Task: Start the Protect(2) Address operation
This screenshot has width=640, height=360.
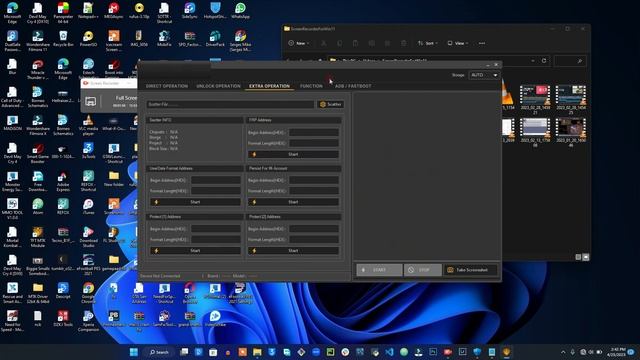Action: point(293,251)
